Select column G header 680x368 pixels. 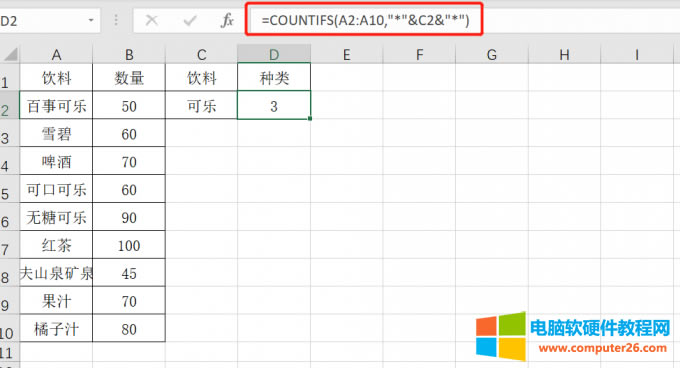(x=492, y=55)
